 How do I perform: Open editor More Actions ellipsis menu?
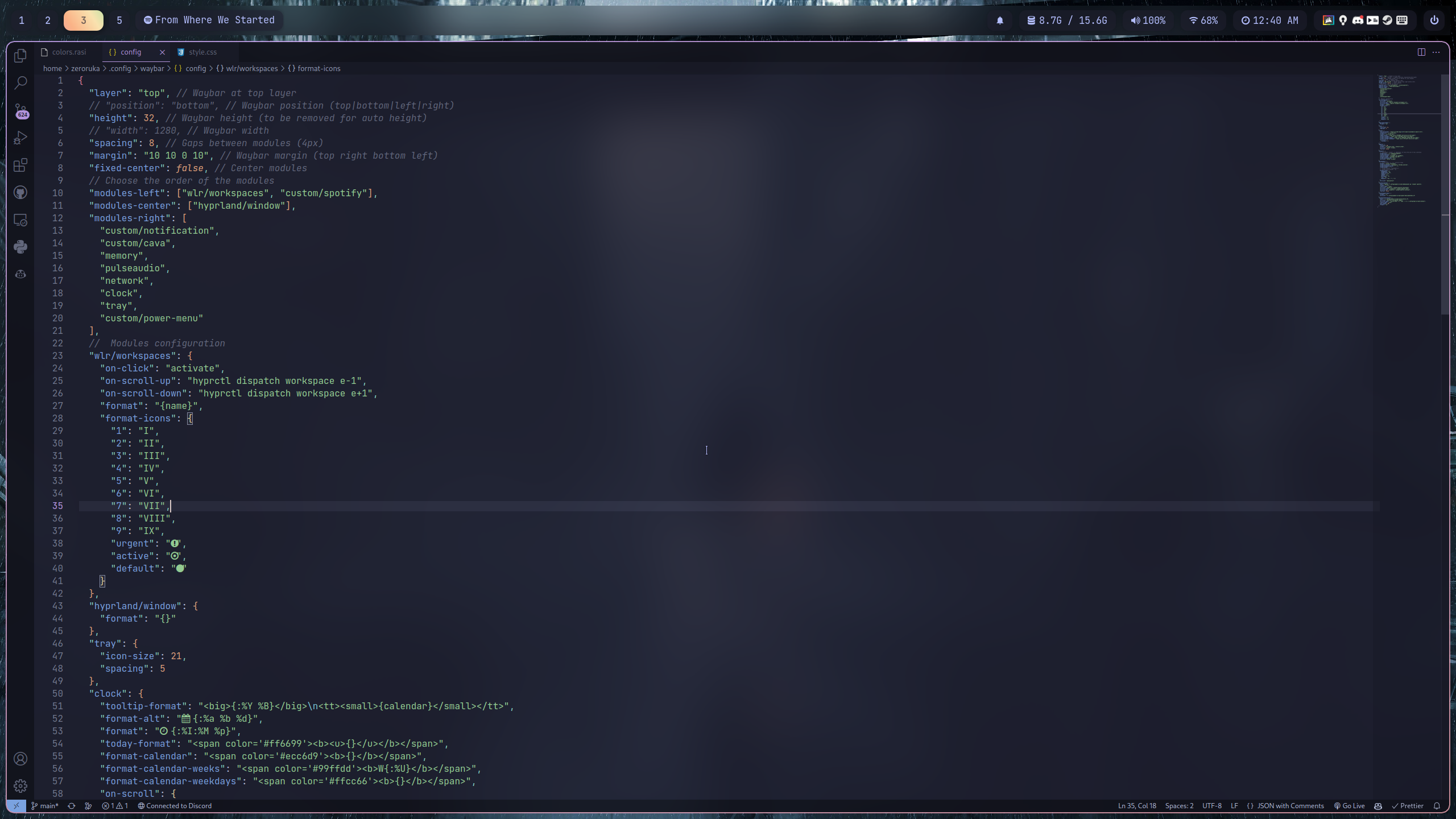coord(1436,52)
